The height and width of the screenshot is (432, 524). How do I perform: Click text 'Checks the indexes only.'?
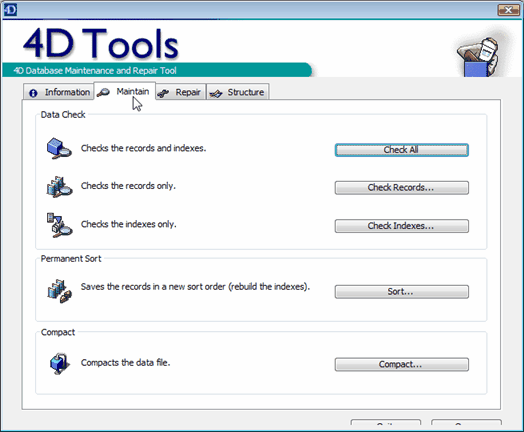tap(129, 224)
